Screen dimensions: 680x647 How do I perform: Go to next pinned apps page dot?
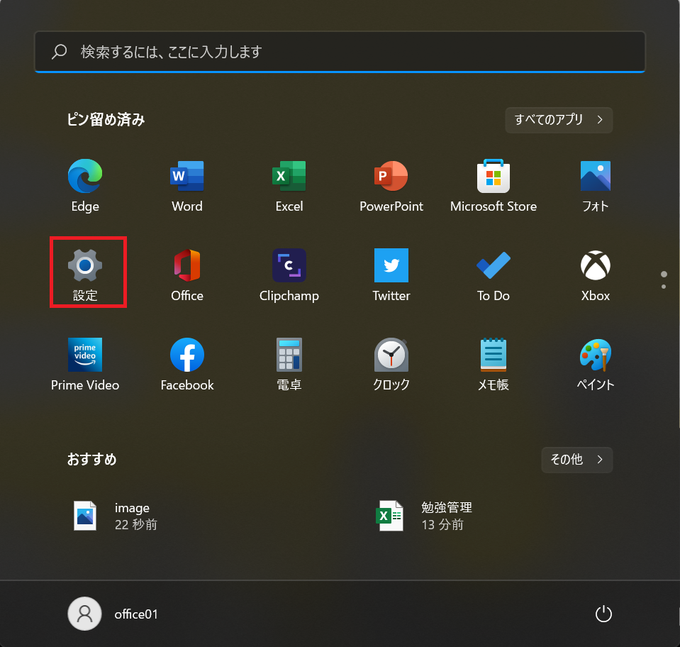click(x=664, y=287)
